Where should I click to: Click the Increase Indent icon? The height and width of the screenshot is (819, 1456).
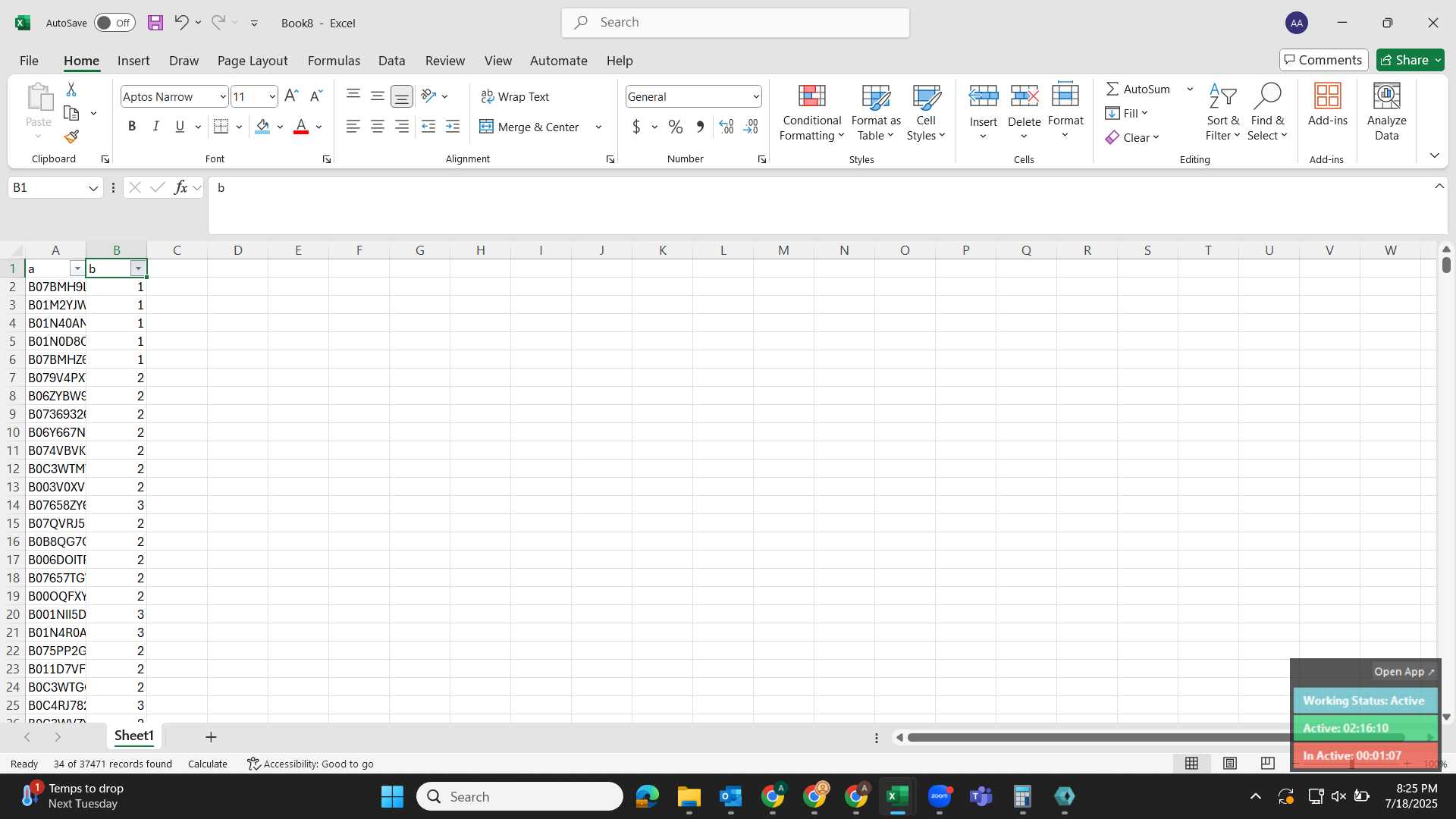click(453, 127)
